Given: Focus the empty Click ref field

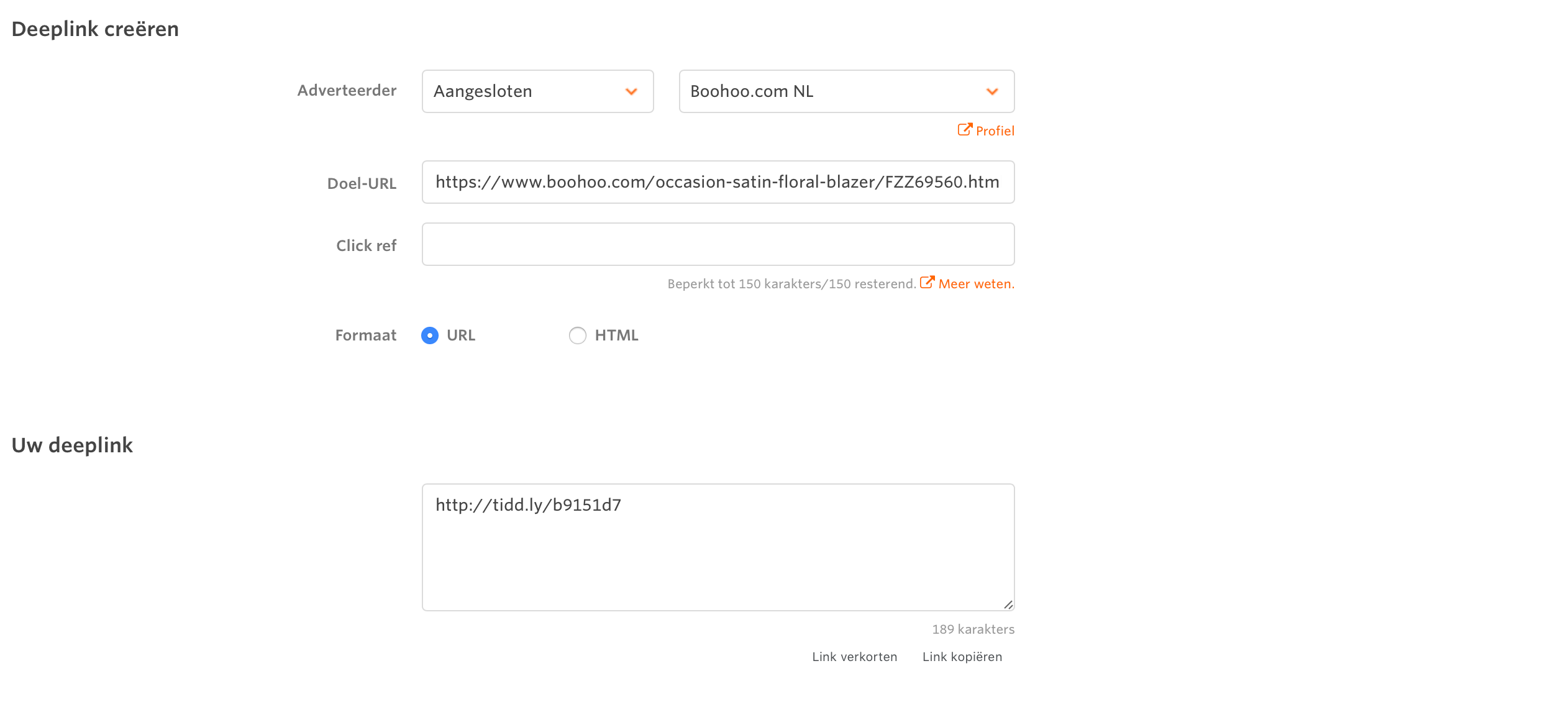Looking at the screenshot, I should tap(718, 244).
